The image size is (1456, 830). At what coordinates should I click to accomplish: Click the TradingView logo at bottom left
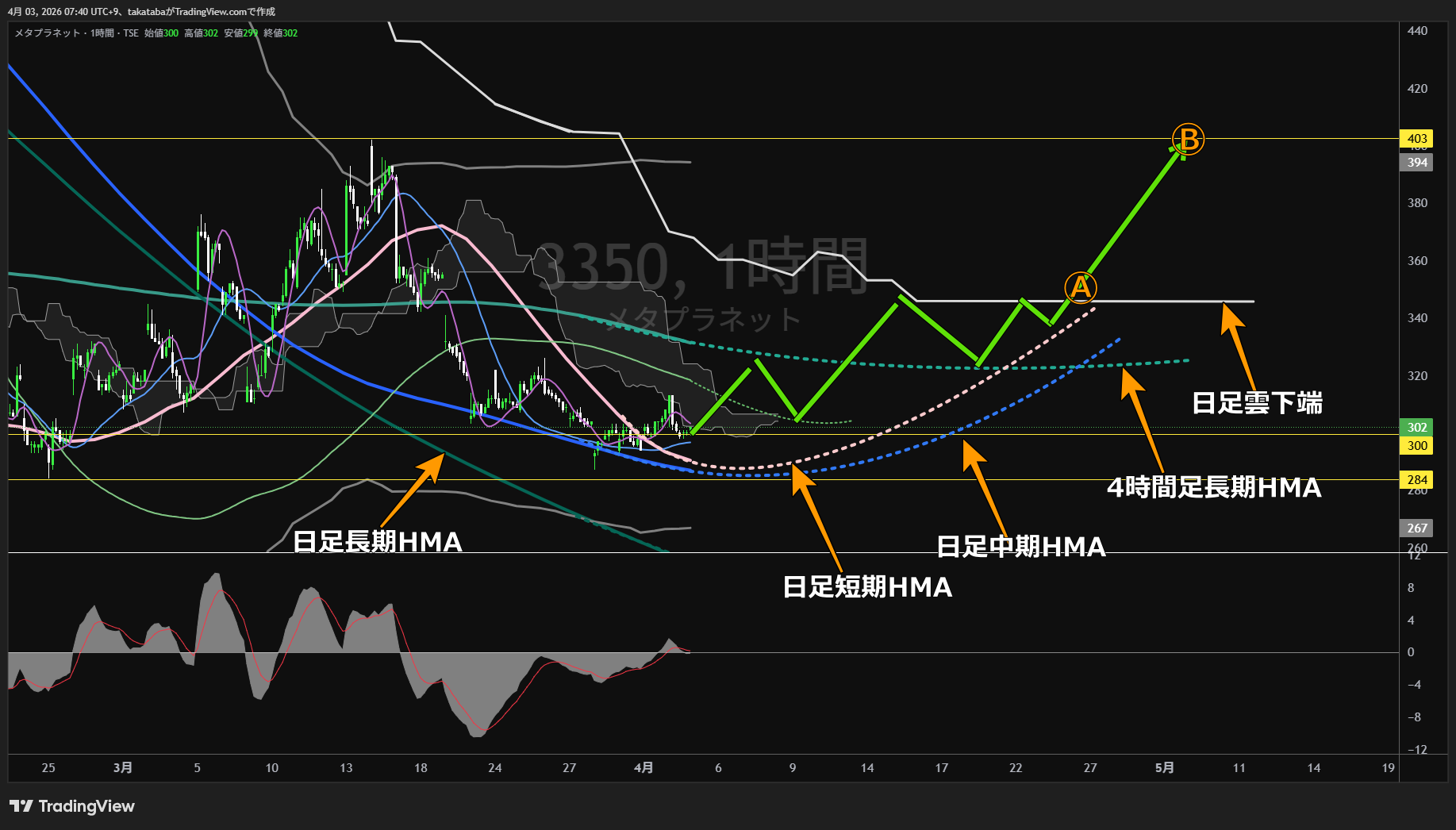72,806
